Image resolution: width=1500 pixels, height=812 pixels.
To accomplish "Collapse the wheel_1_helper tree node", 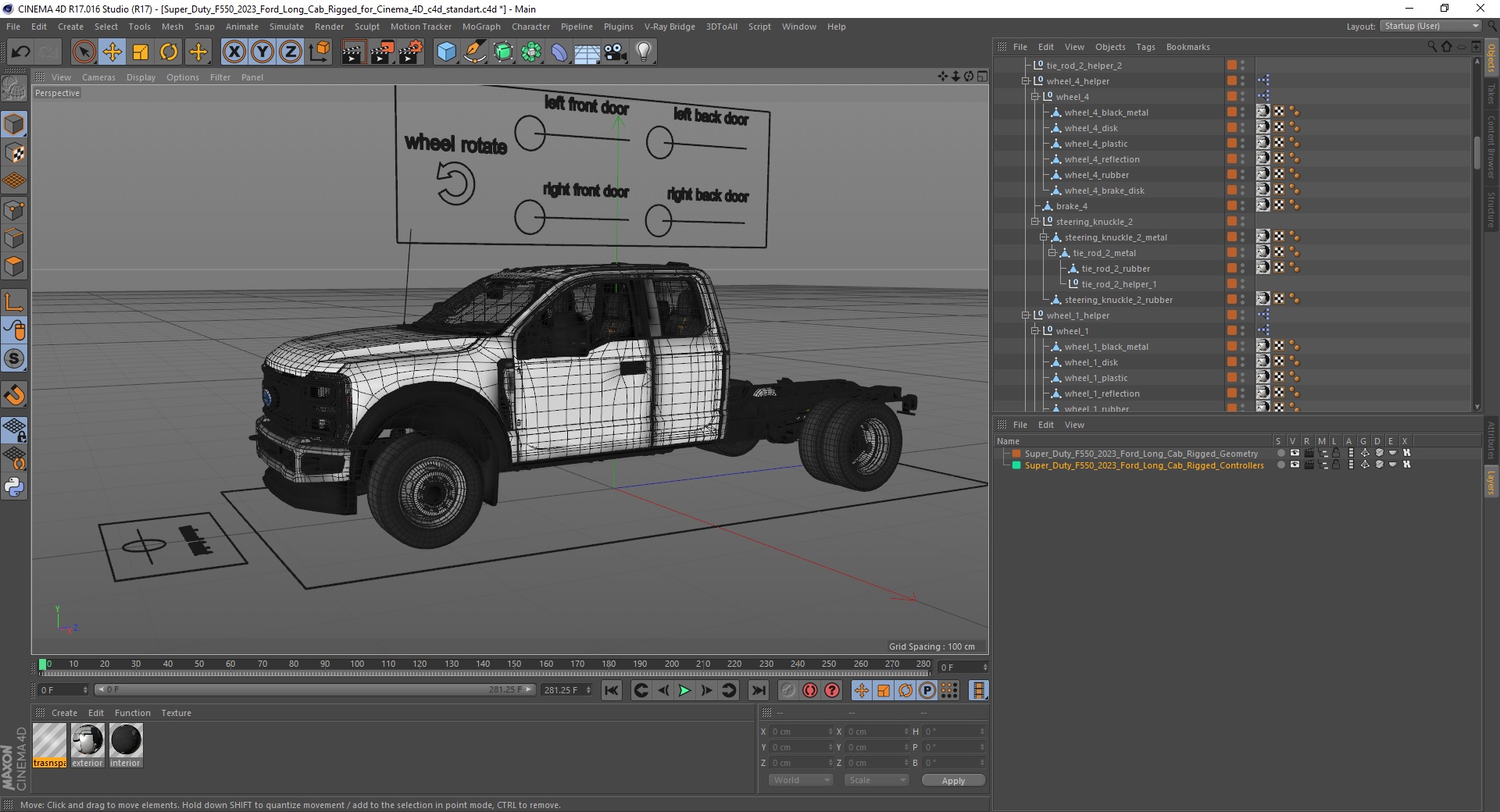I will [x=1026, y=315].
